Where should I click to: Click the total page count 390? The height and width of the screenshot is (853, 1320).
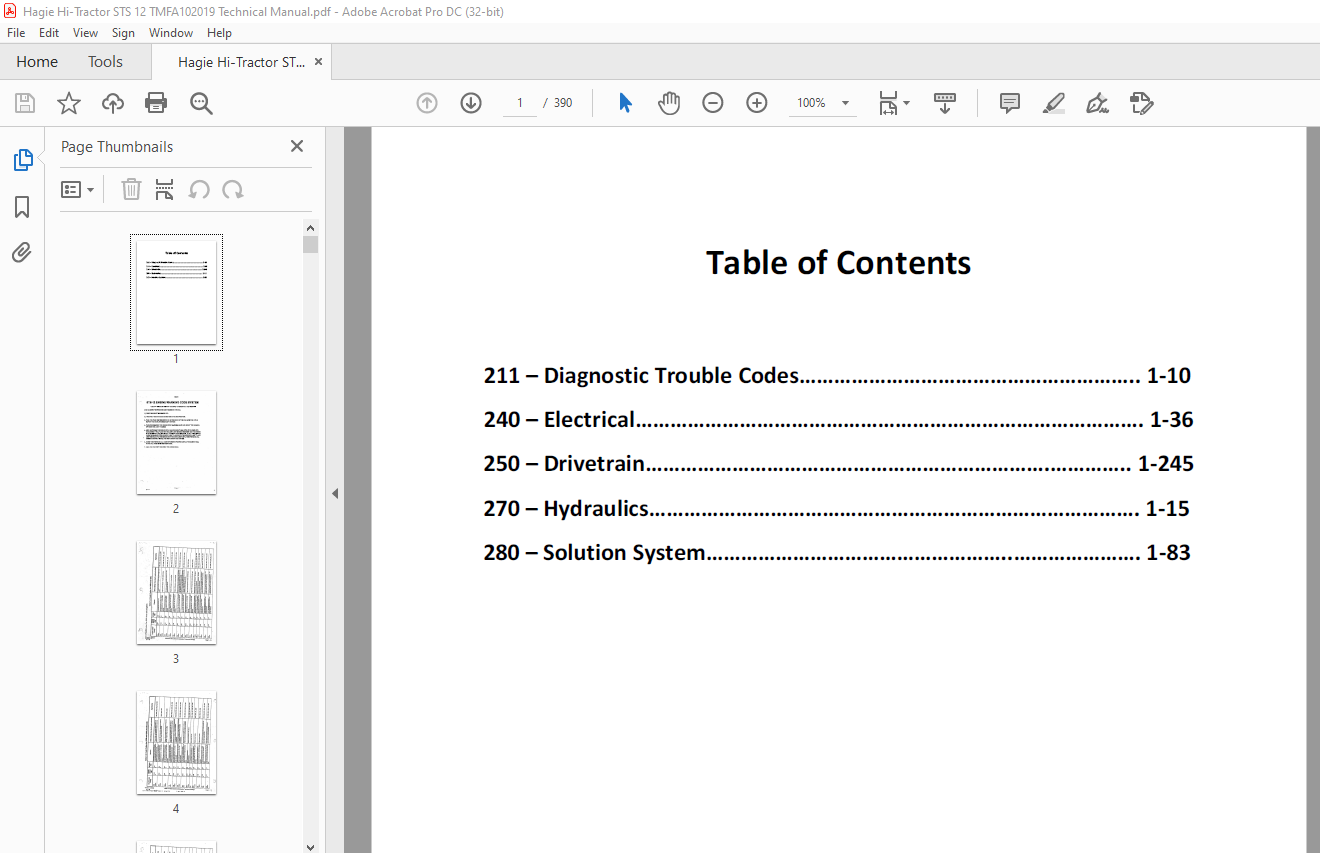tap(563, 103)
